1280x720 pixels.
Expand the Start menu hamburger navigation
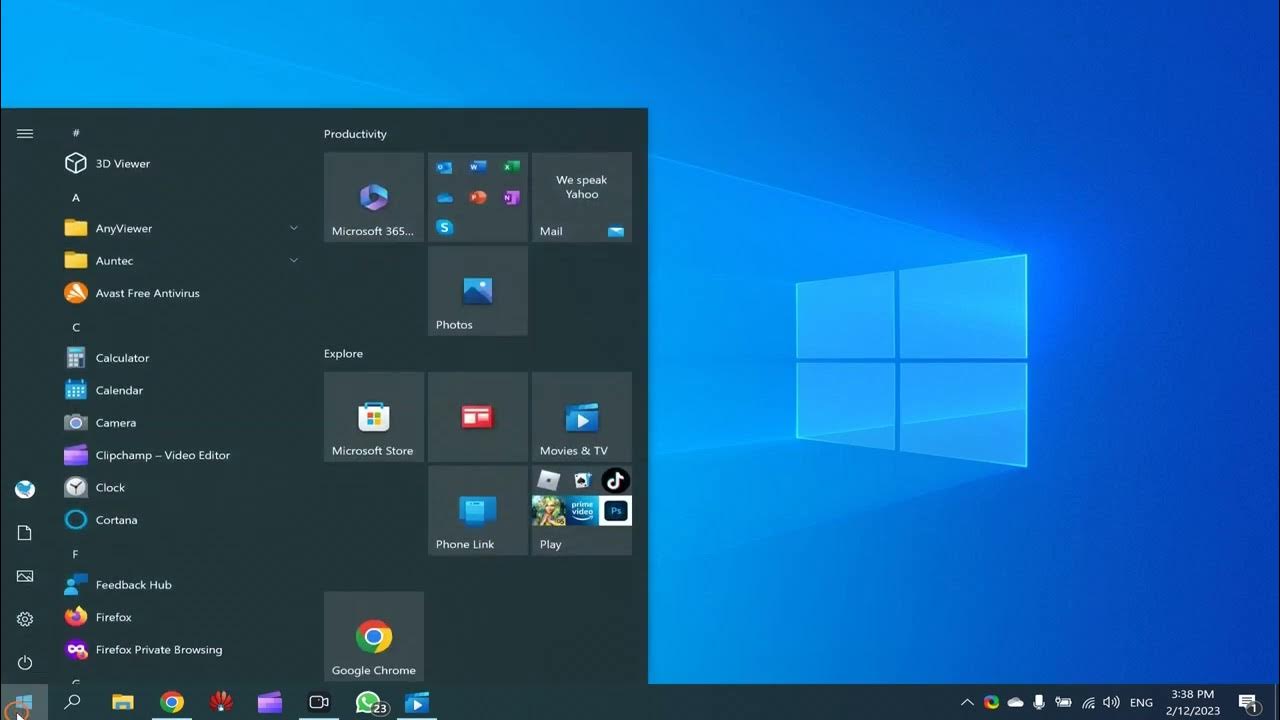[x=25, y=134]
